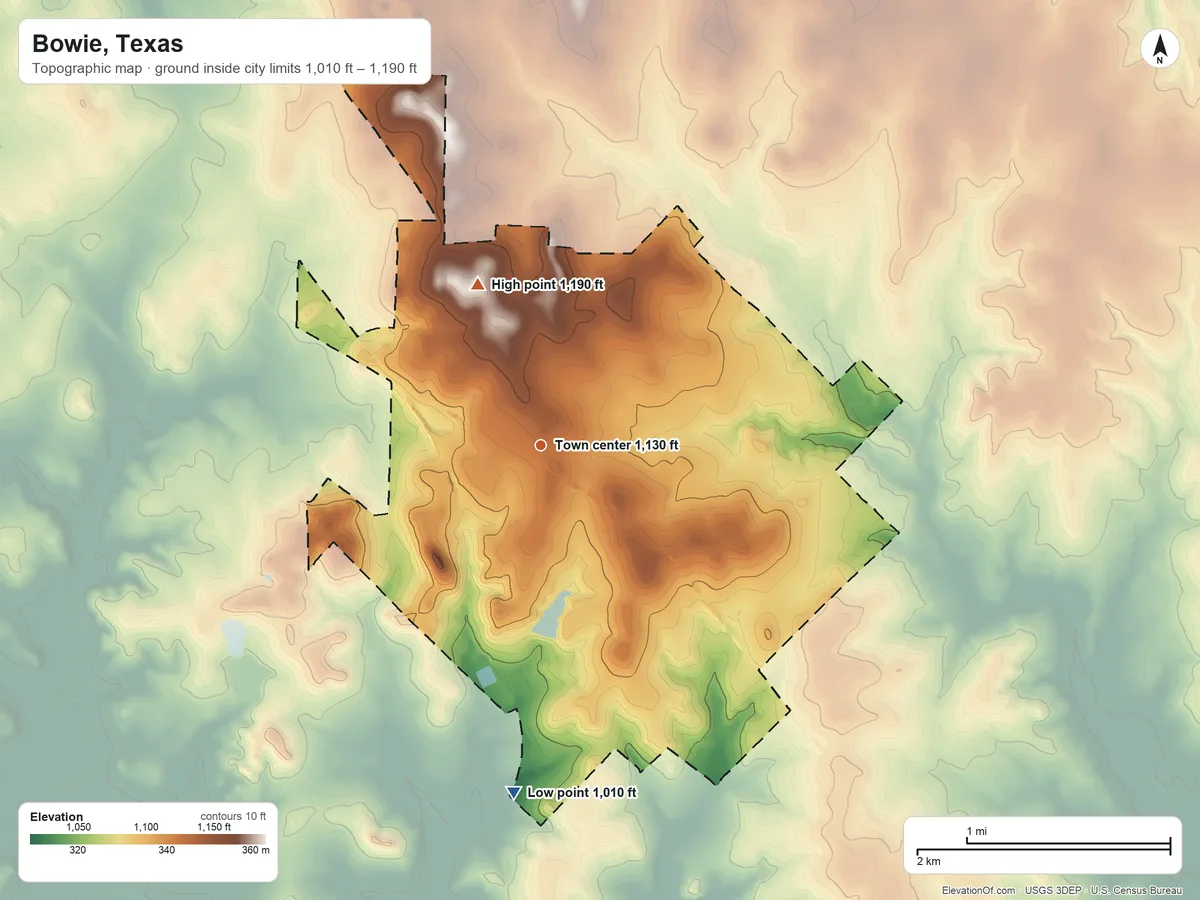Click the '360 m' metric legend label
1200x900 pixels.
(x=257, y=851)
